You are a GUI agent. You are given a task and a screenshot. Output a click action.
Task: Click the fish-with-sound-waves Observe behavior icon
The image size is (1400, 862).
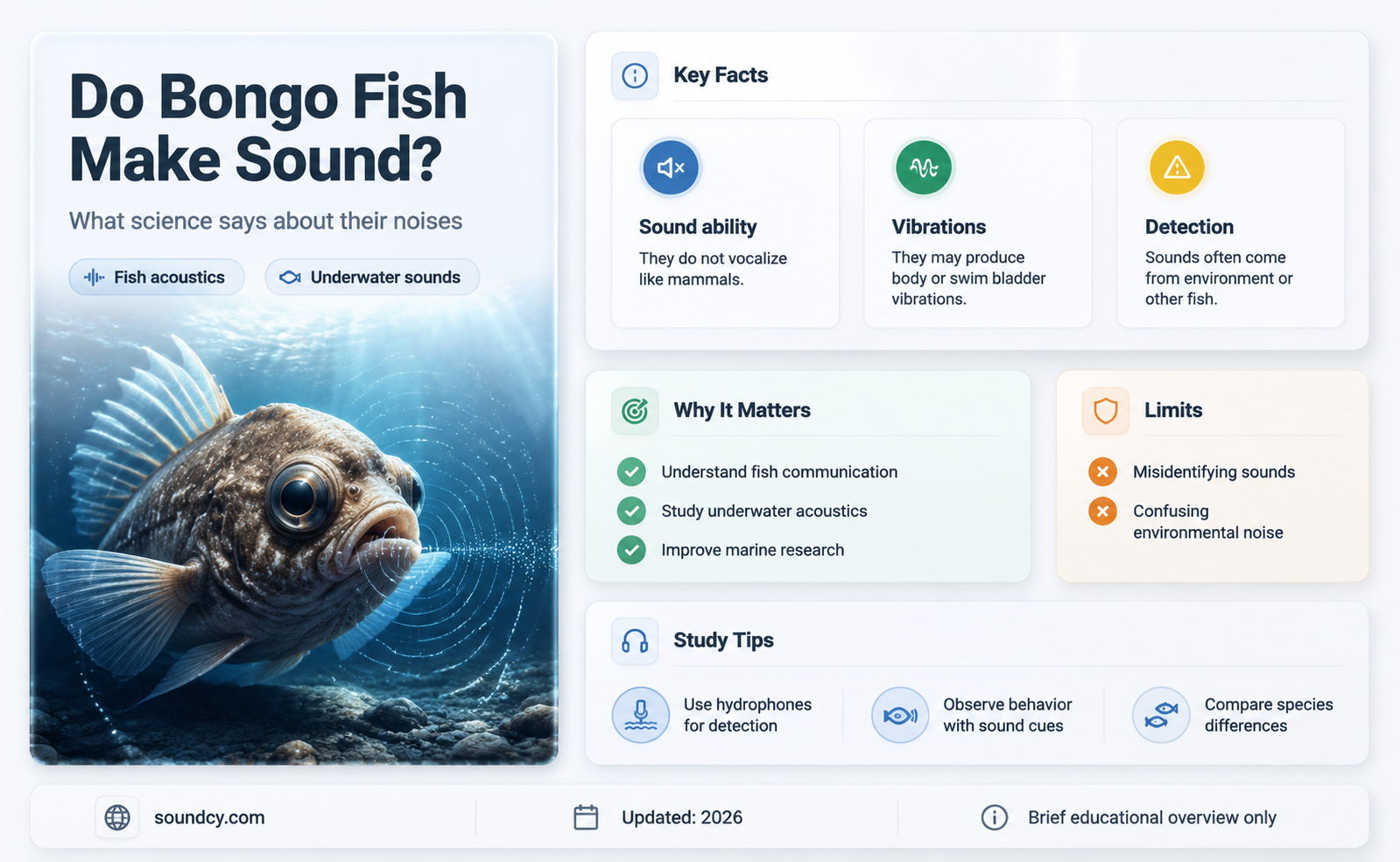[x=900, y=715]
